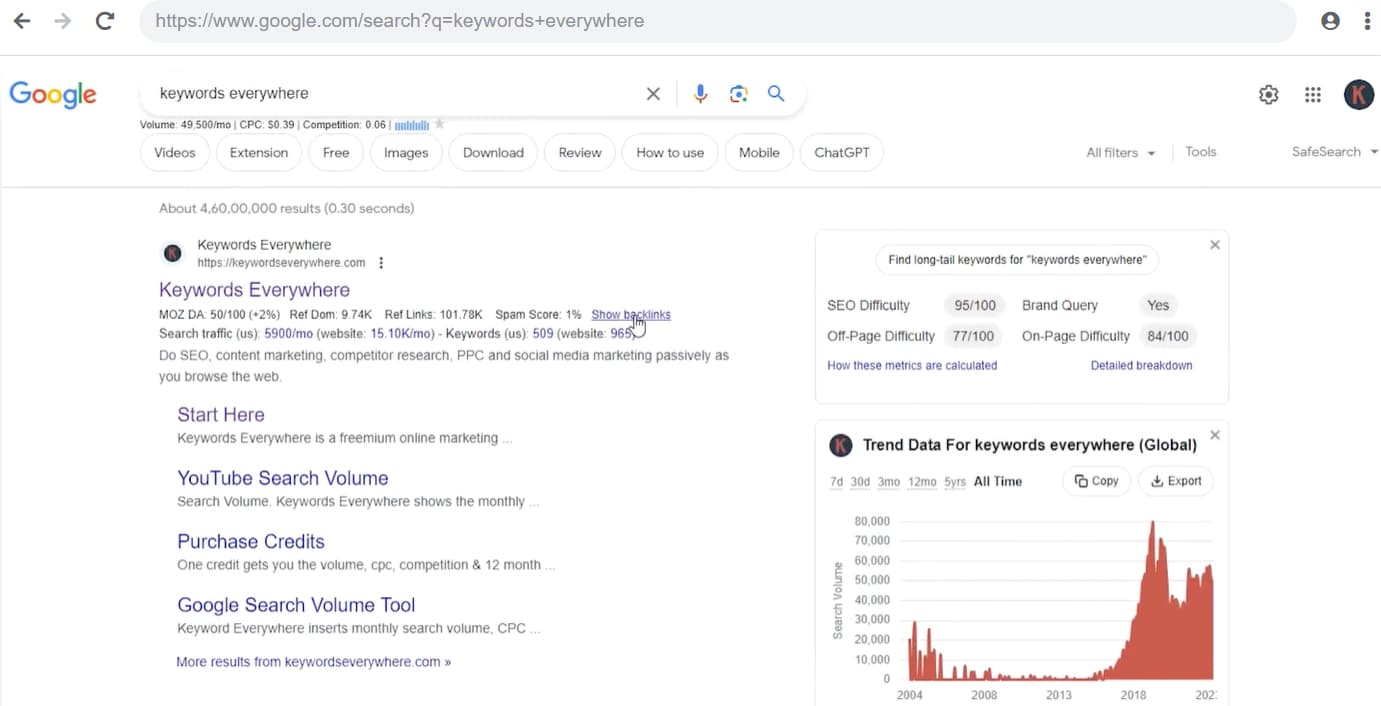Viewport: 1381px width, 706px height.
Task: Open the Detailed breakdown link
Action: pyautogui.click(x=1141, y=366)
